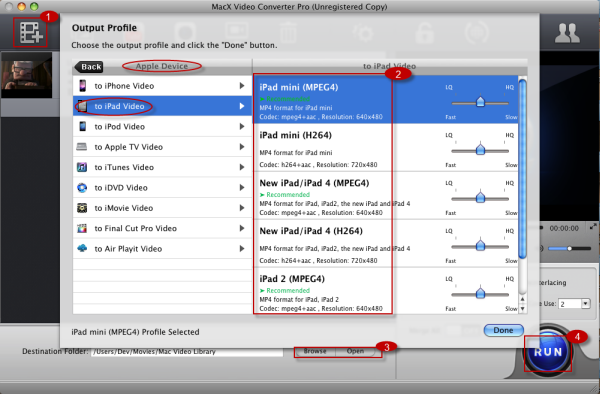Expand the to Final Cut Pro Video arrow

(x=242, y=228)
